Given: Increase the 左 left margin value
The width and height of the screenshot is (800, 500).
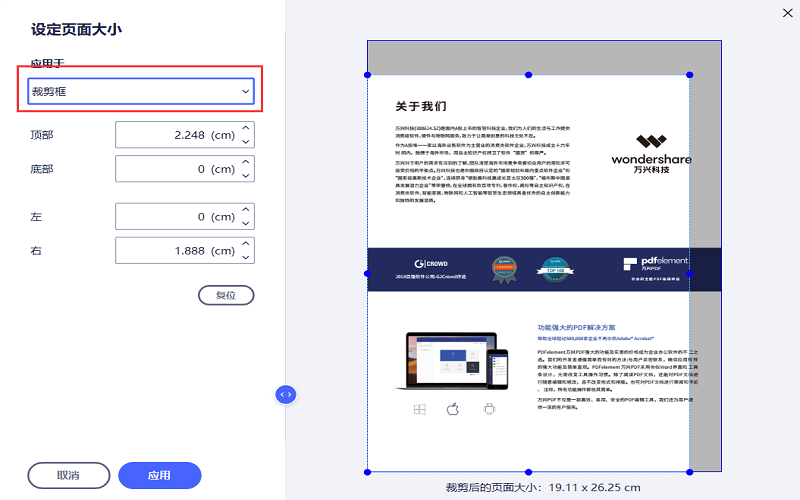Looking at the screenshot, I should 247,210.
